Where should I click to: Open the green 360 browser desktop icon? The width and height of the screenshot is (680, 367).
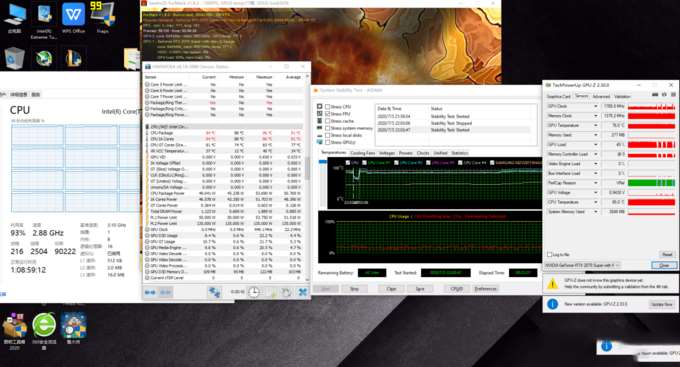pyautogui.click(x=44, y=325)
